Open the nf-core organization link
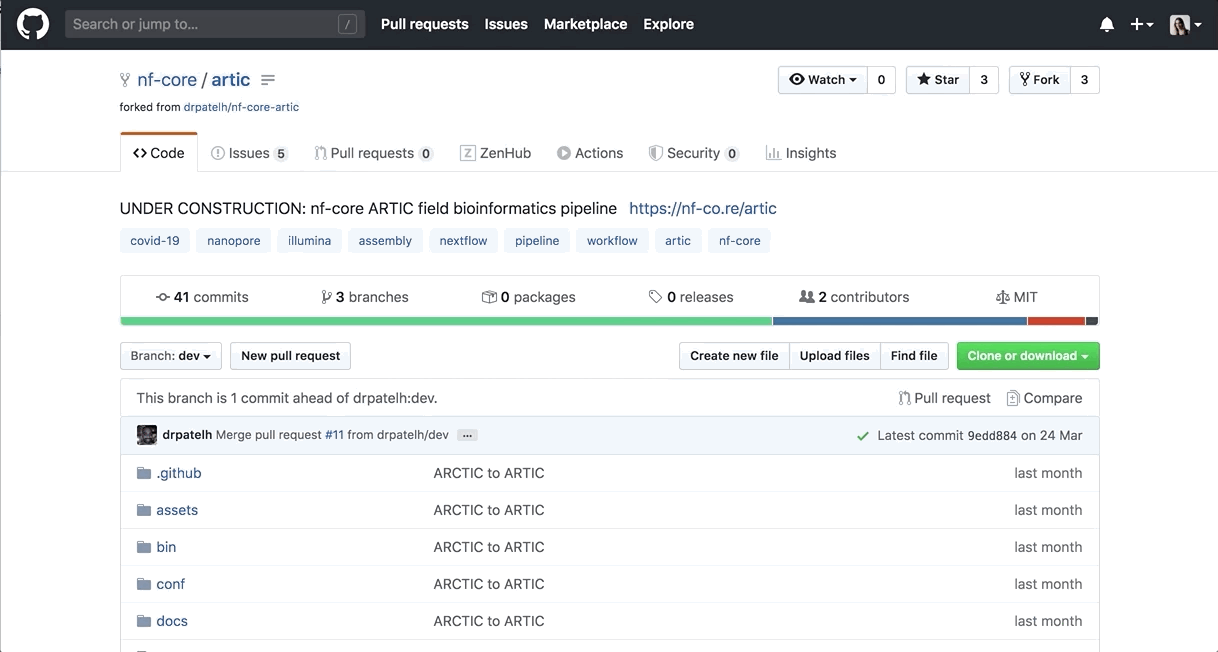Screen dimensions: 1218x652 167,80
